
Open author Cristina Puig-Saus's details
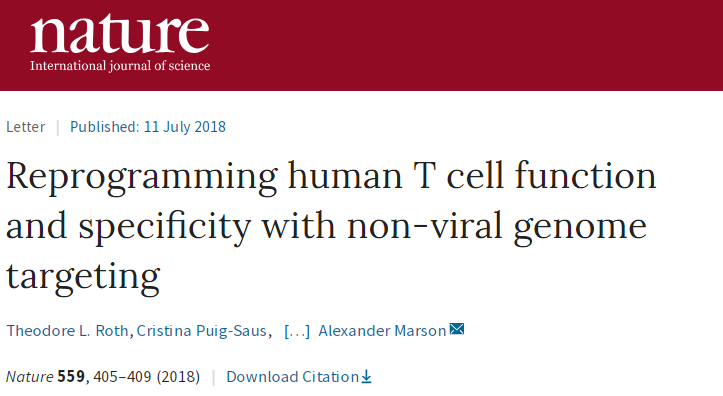[x=201, y=331]
